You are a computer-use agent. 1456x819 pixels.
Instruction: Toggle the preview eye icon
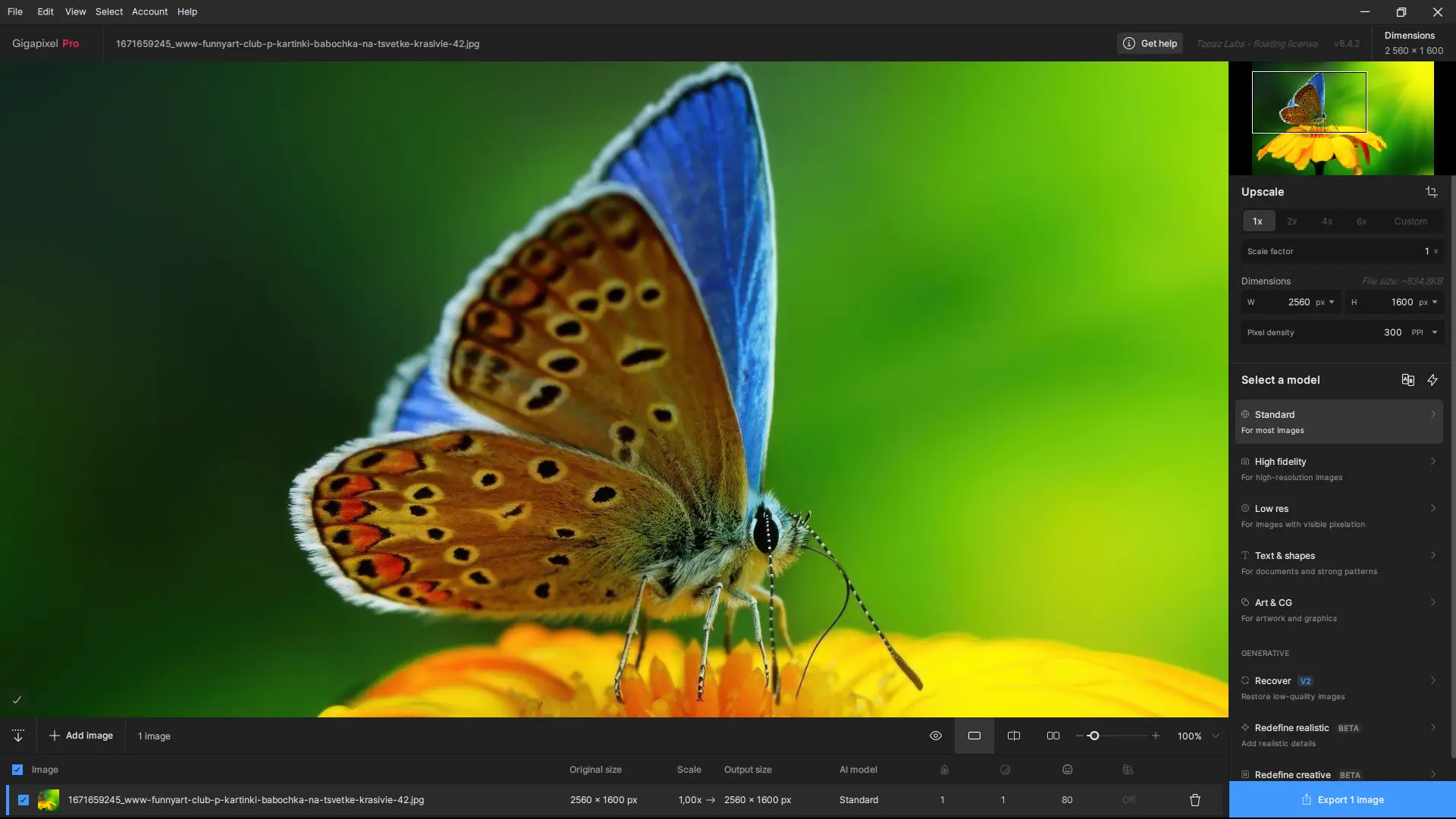tap(936, 736)
